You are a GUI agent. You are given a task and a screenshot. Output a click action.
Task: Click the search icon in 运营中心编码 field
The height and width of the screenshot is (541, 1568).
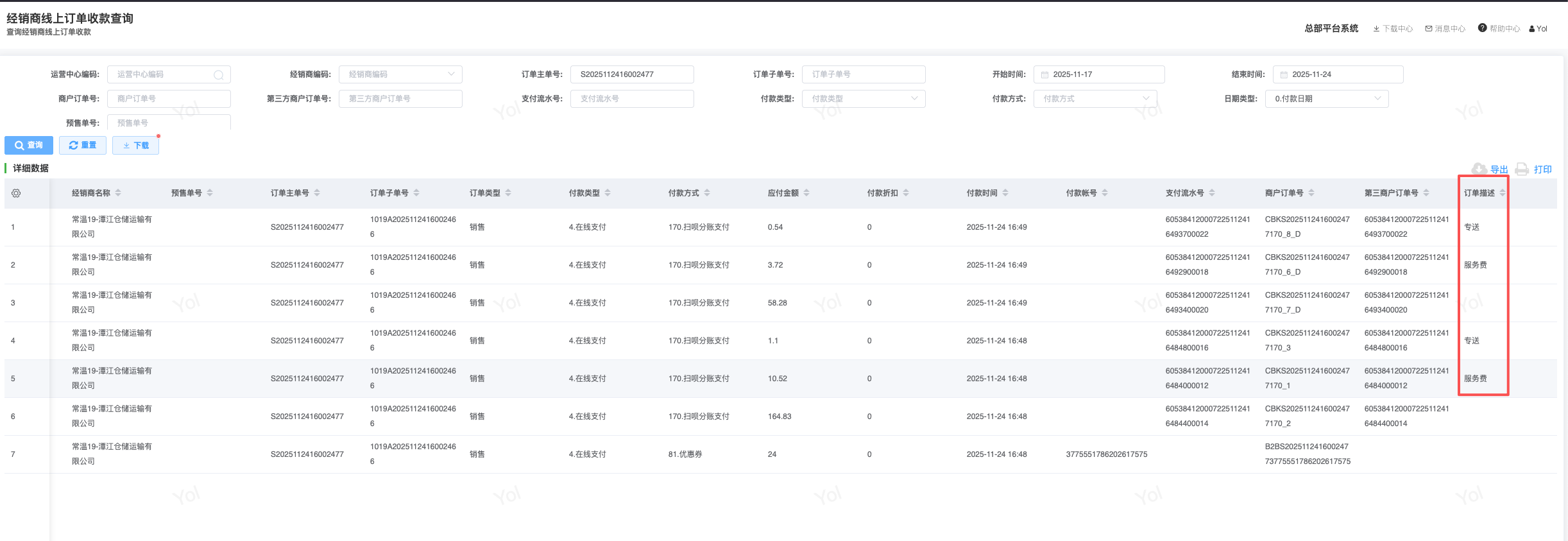click(x=218, y=75)
